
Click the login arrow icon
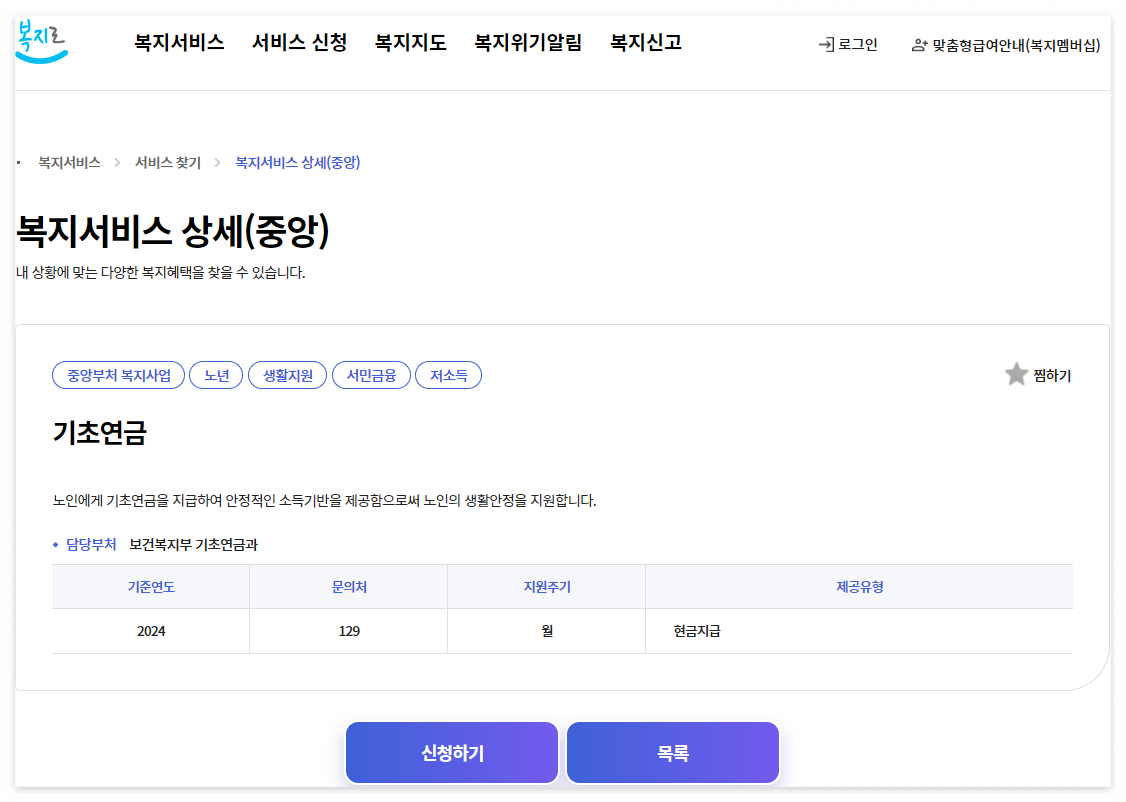tap(826, 45)
